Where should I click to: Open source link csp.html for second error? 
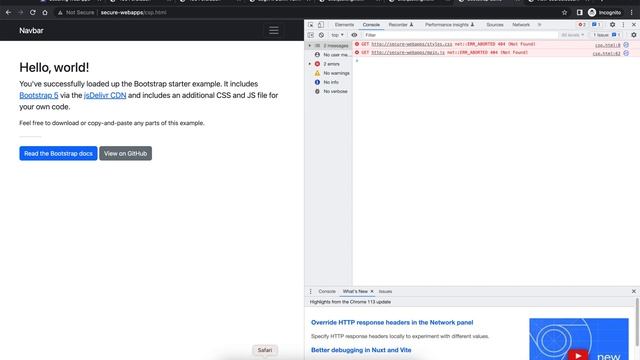click(607, 54)
